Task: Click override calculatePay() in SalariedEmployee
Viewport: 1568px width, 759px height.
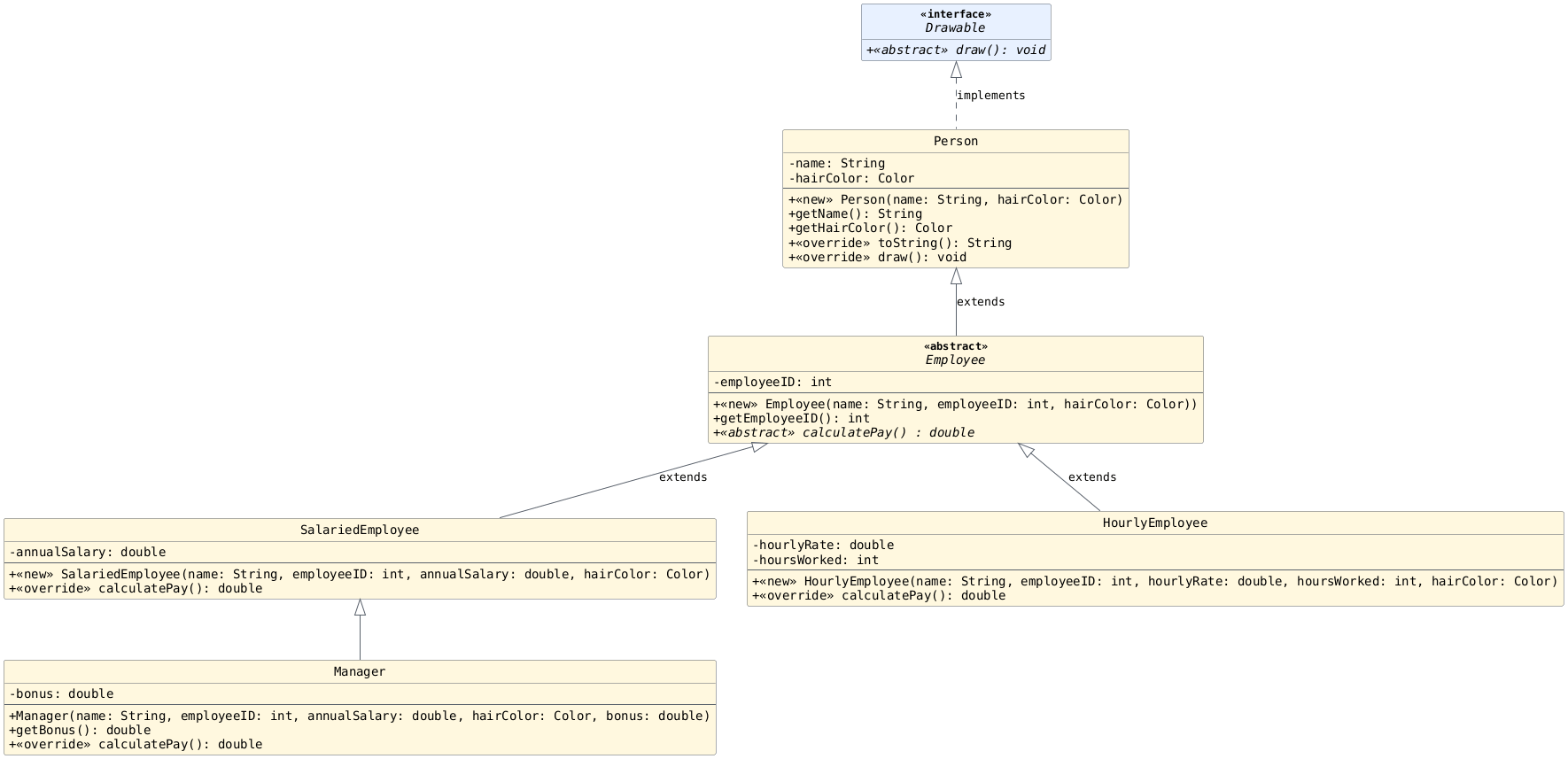Action: tap(136, 589)
